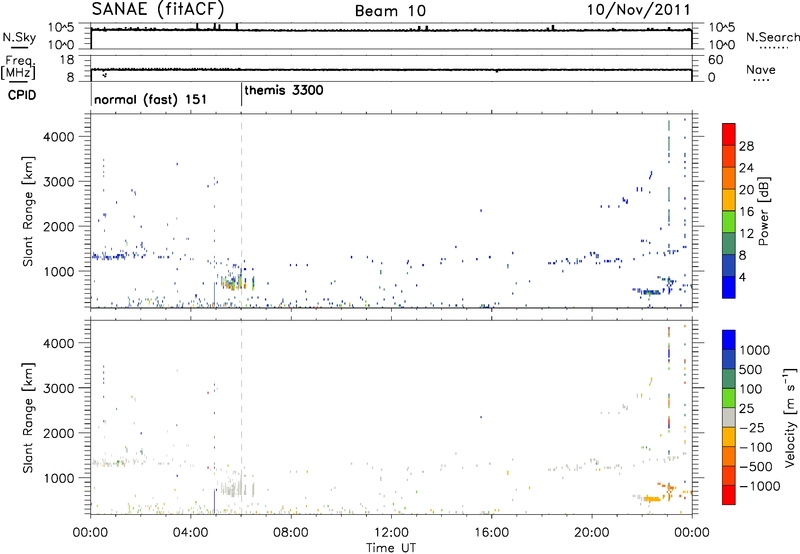This screenshot has width=800, height=554.
Task: Select the 3000 range tick in power panel
Action: click(x=58, y=182)
